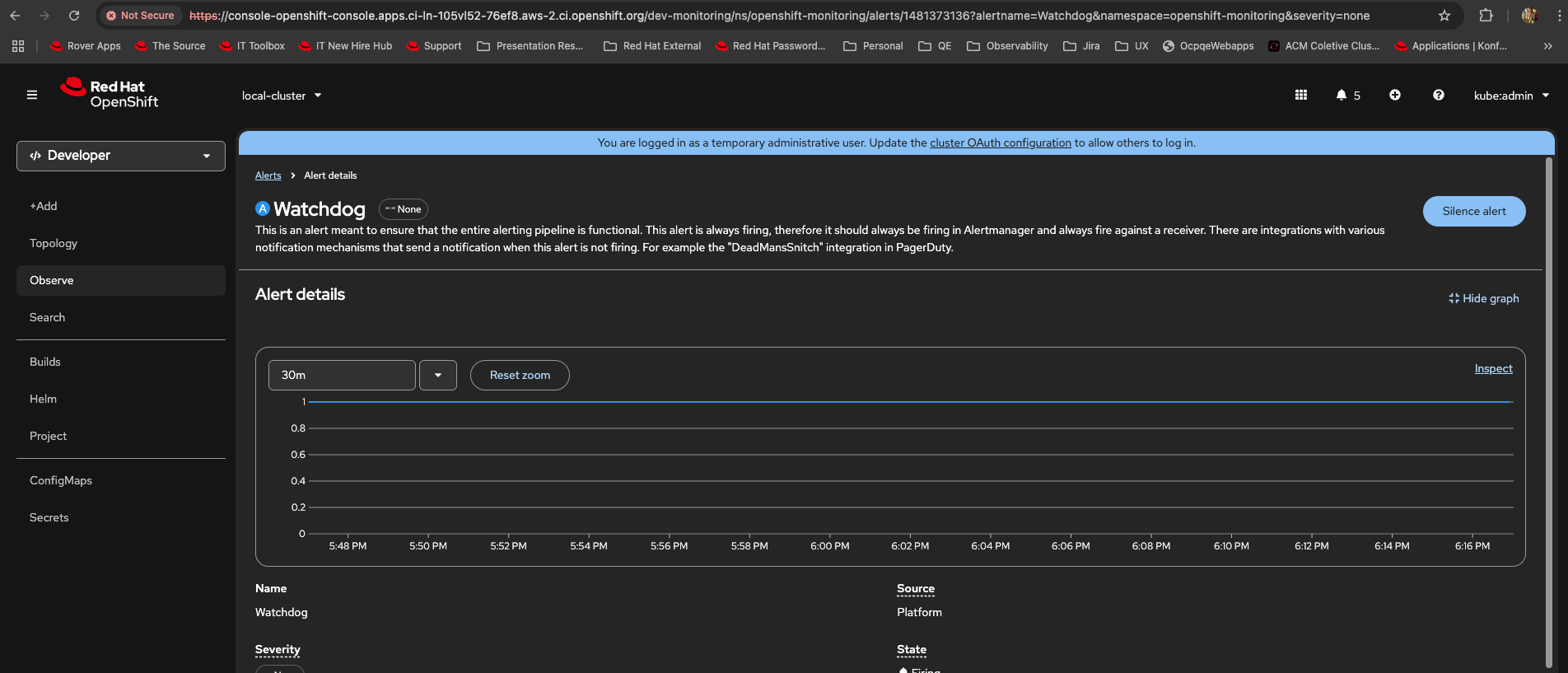
Task: Open the application launcher grid icon
Action: coord(1301,96)
